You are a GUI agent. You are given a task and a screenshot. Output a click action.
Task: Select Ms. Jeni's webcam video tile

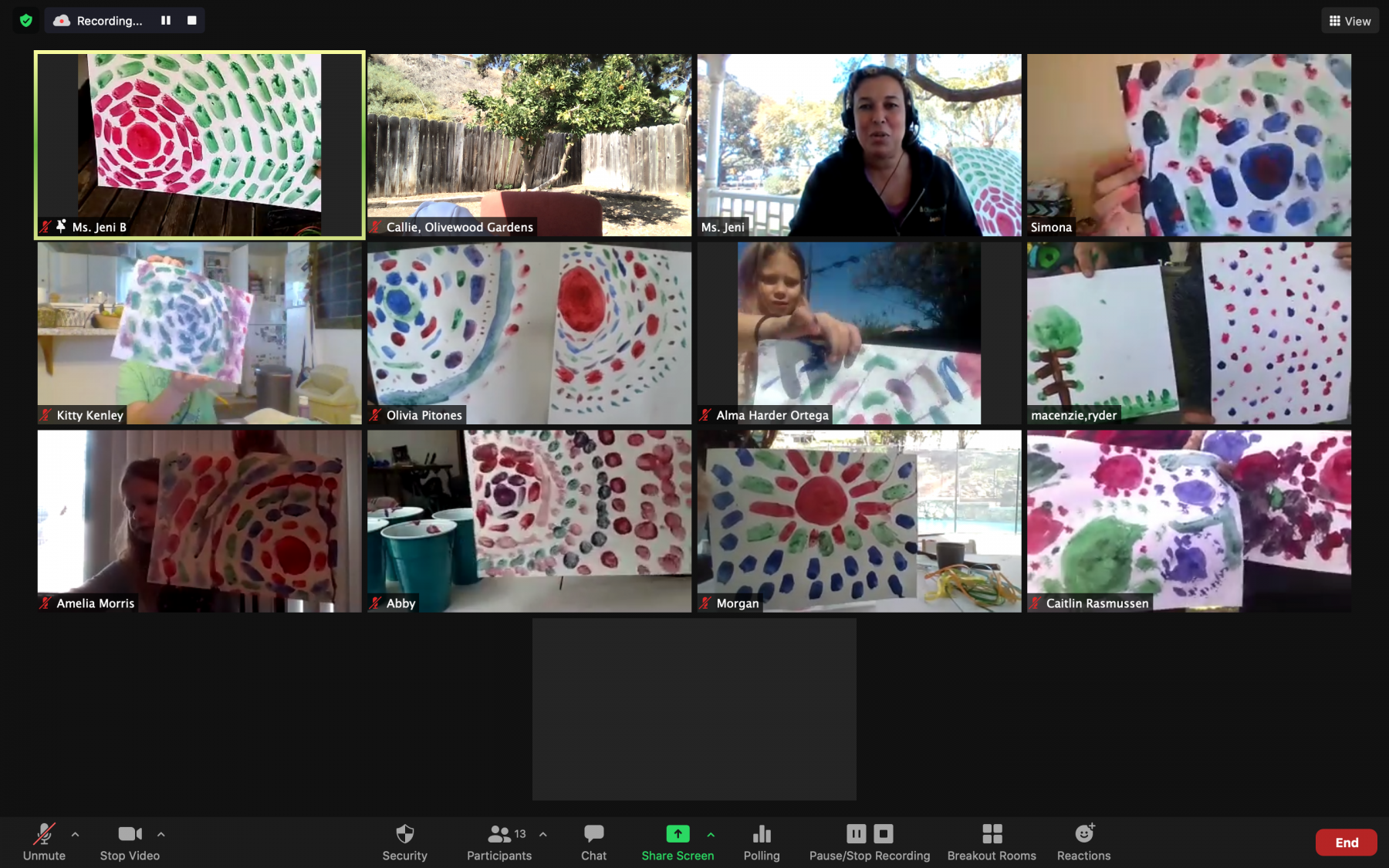coord(859,145)
